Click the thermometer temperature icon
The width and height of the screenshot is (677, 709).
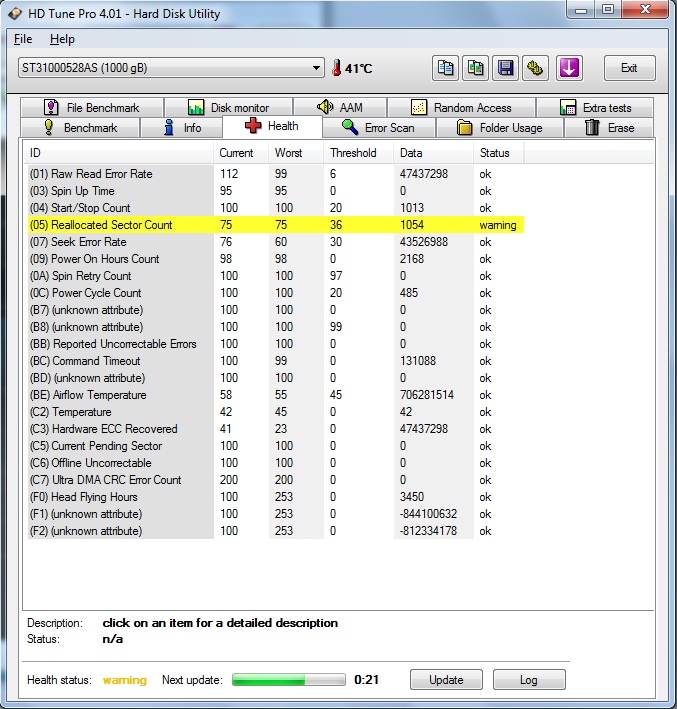tap(336, 68)
